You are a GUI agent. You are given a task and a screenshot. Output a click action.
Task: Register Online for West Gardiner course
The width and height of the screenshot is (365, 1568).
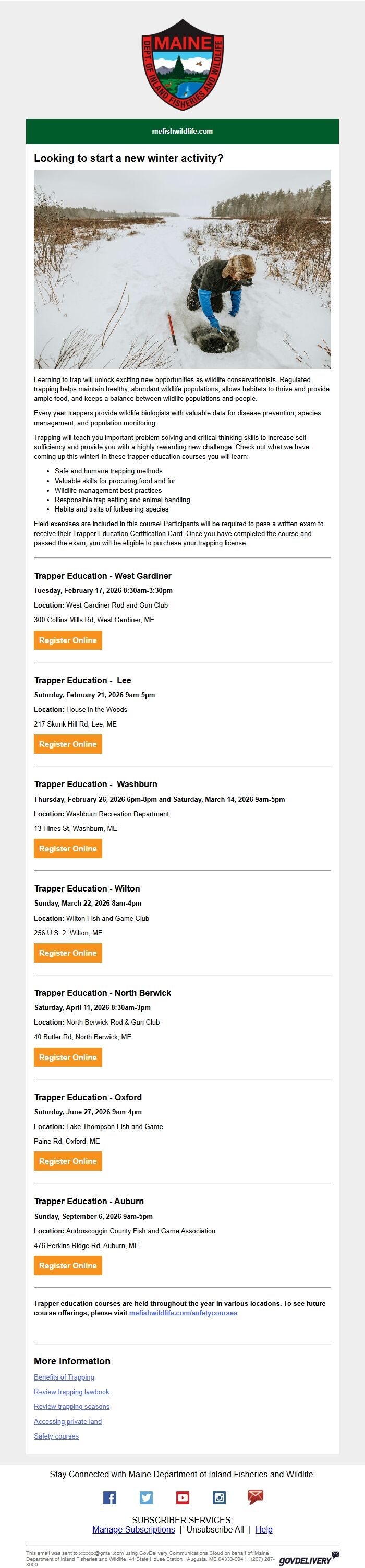(68, 640)
